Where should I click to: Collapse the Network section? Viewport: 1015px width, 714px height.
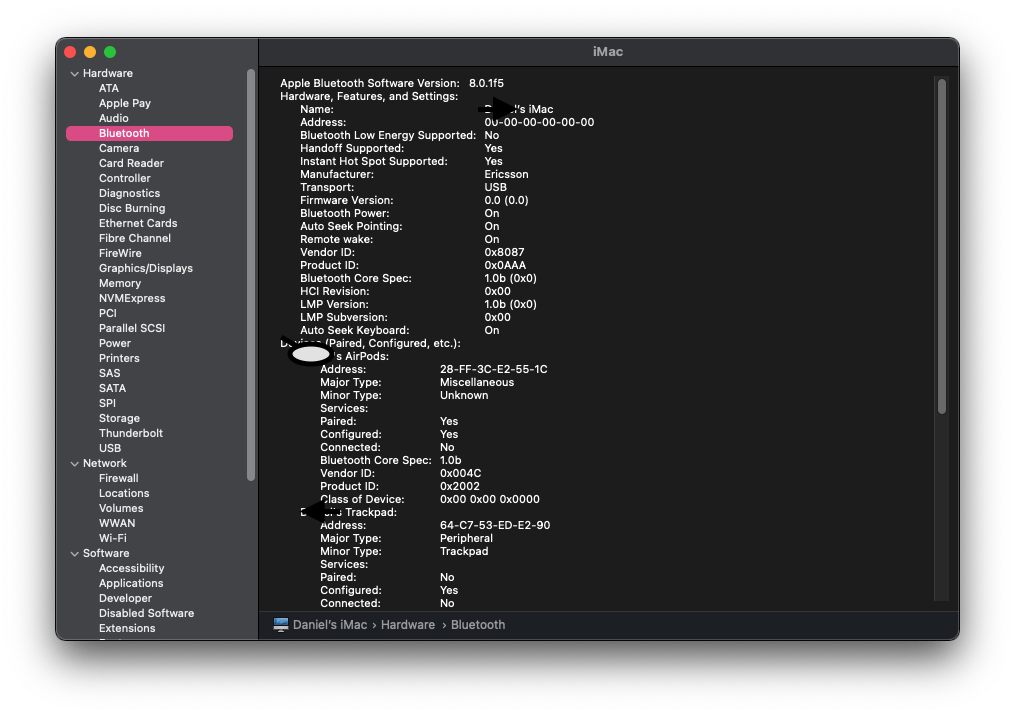[74, 463]
